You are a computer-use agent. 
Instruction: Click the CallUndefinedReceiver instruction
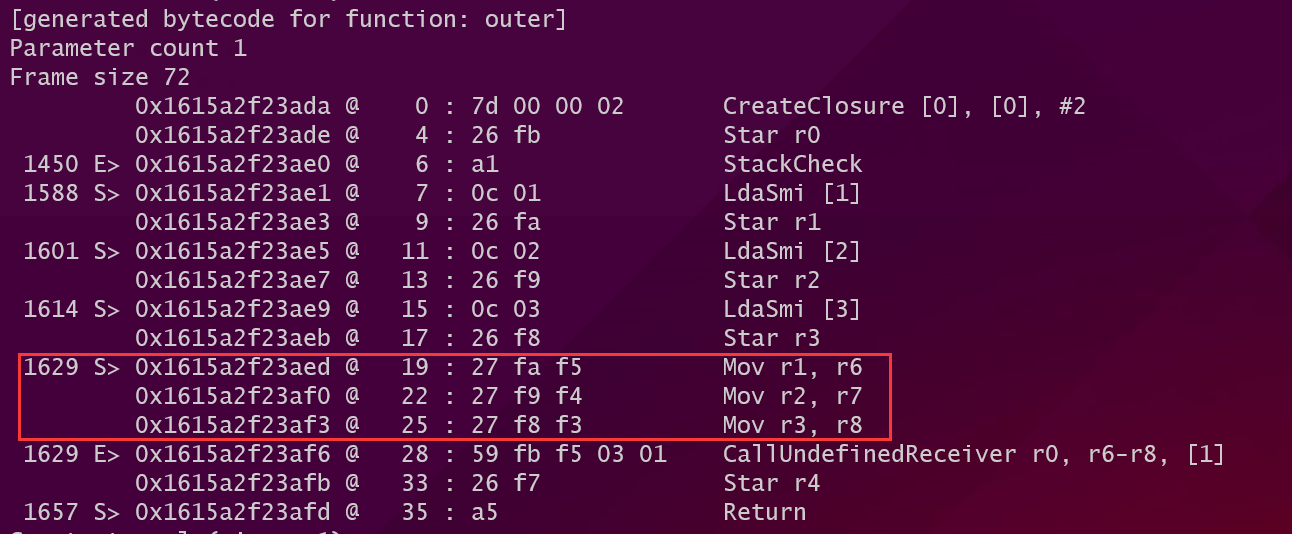click(973, 455)
